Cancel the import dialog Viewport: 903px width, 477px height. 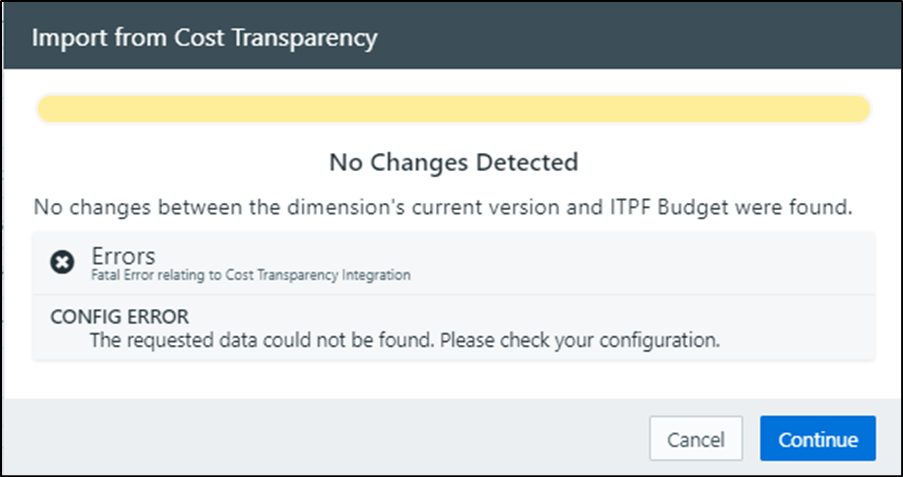(695, 439)
